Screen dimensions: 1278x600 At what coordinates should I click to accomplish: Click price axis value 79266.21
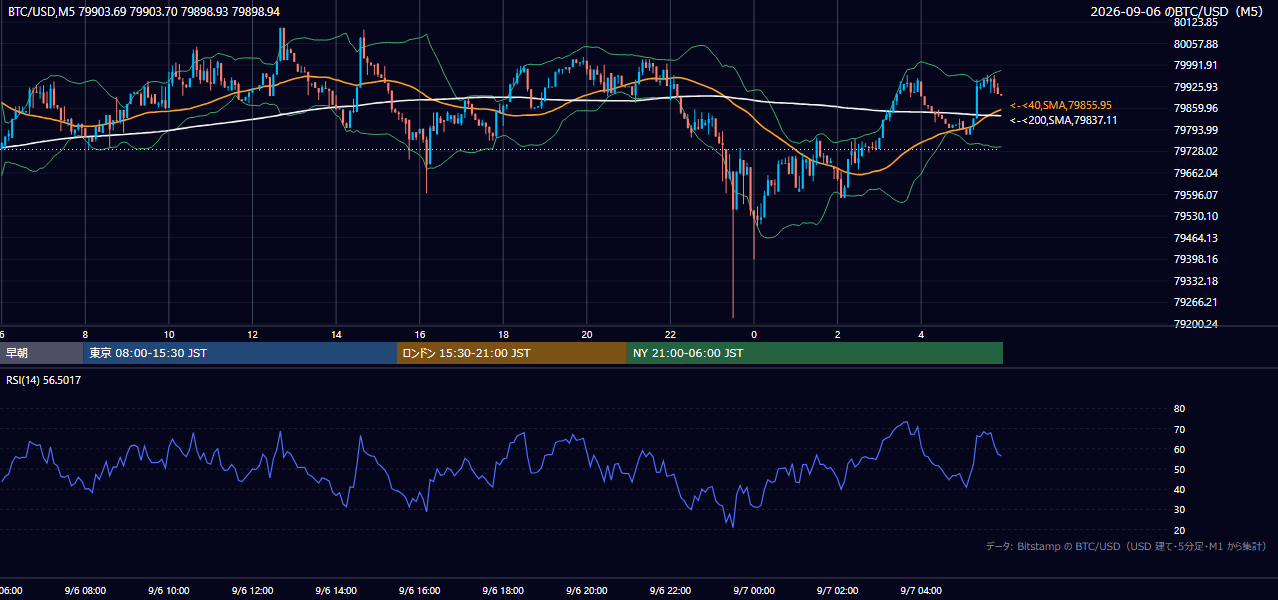click(x=1195, y=302)
